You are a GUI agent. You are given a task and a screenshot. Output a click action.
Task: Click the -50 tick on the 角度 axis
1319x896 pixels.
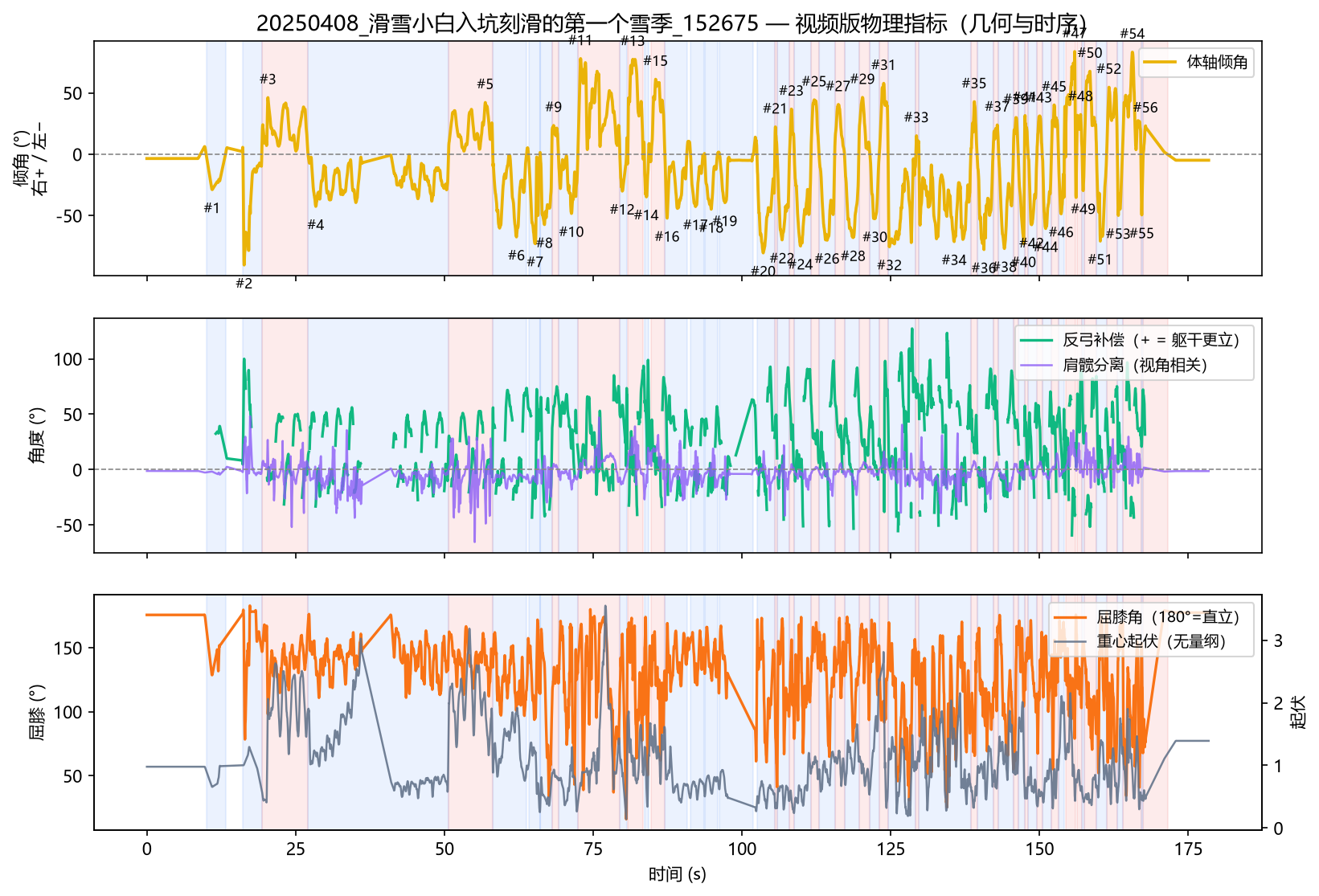click(68, 526)
